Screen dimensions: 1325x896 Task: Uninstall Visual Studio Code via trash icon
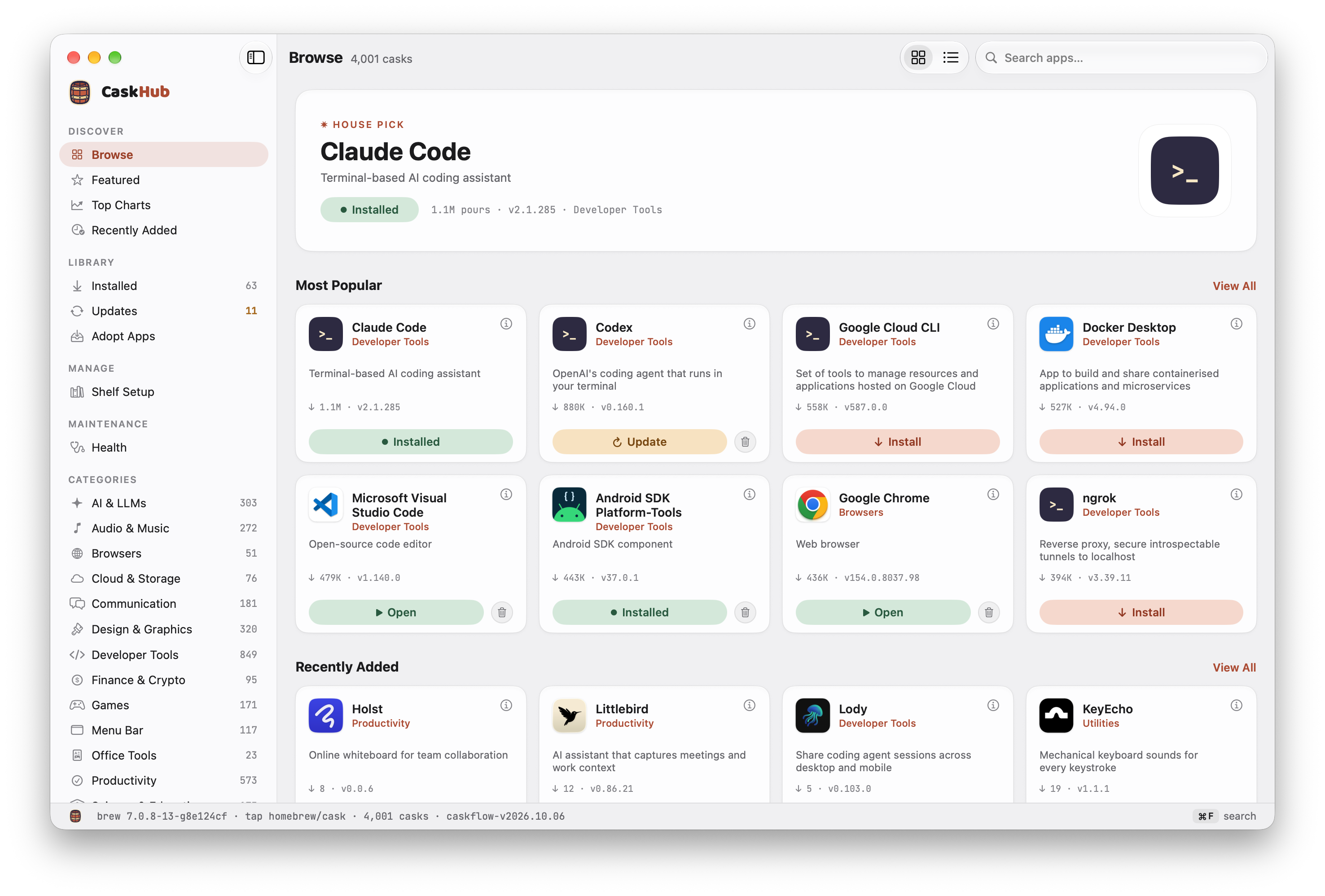[501, 613]
